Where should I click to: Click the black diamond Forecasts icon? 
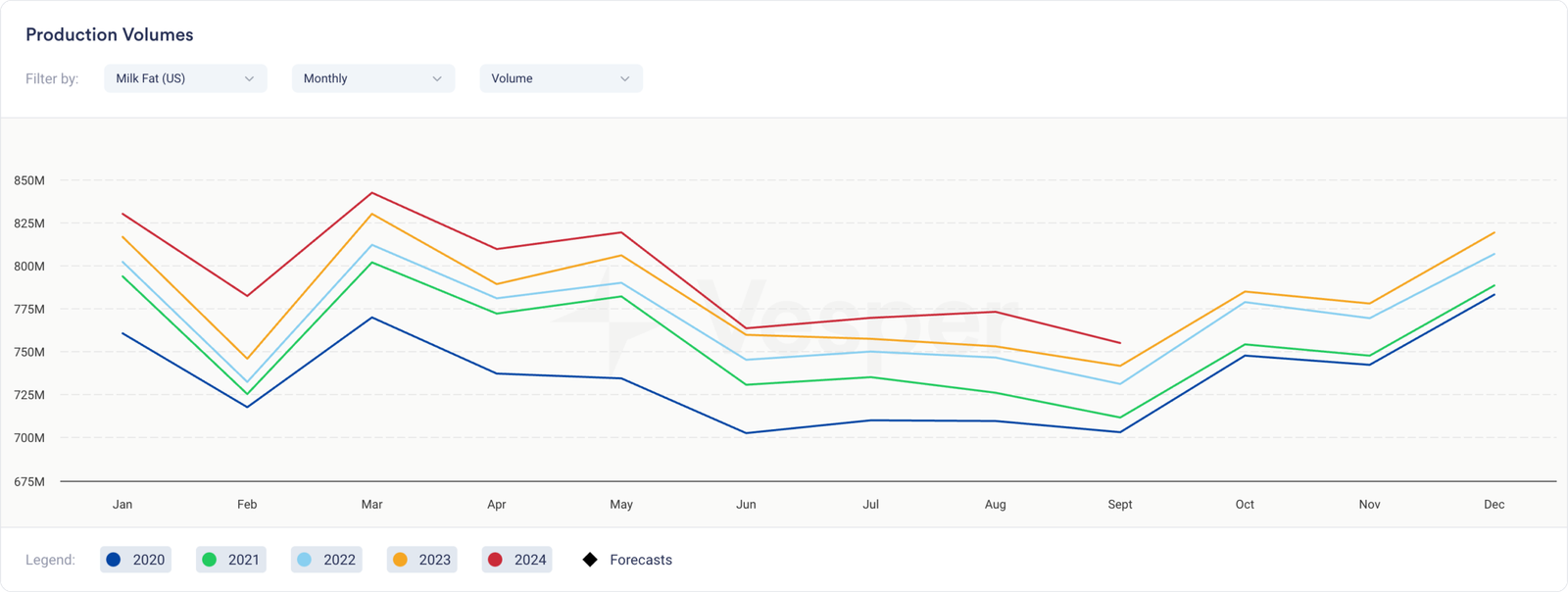590,560
